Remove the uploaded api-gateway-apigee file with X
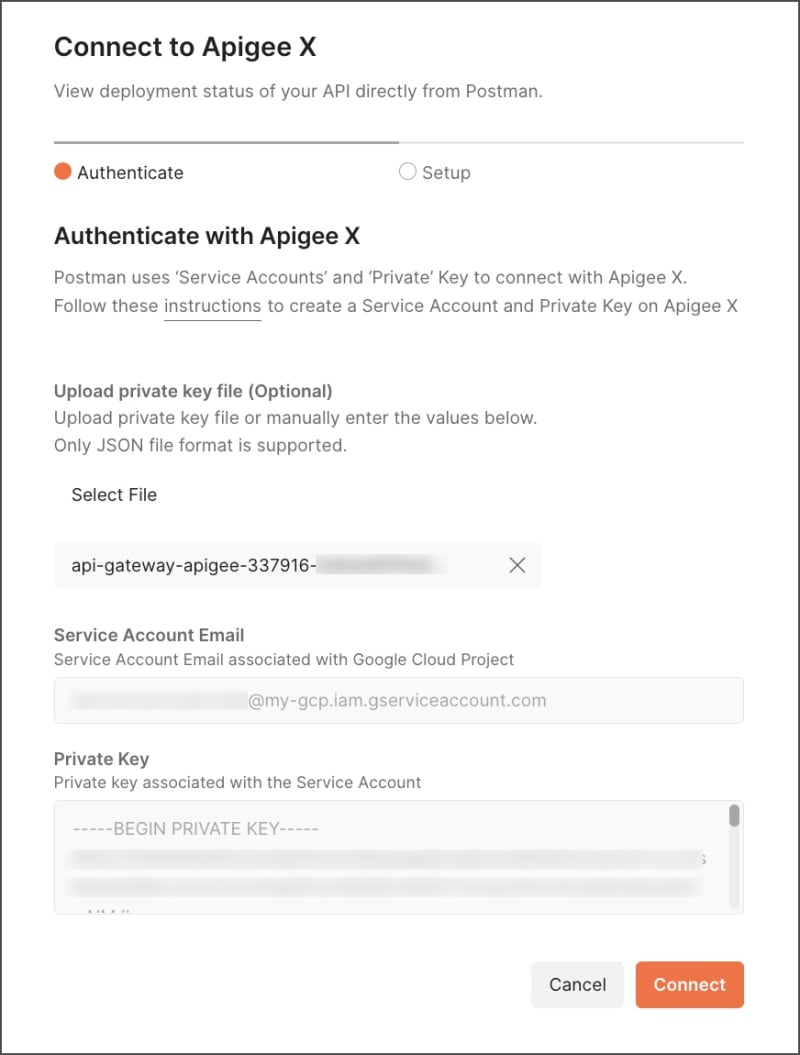 517,566
